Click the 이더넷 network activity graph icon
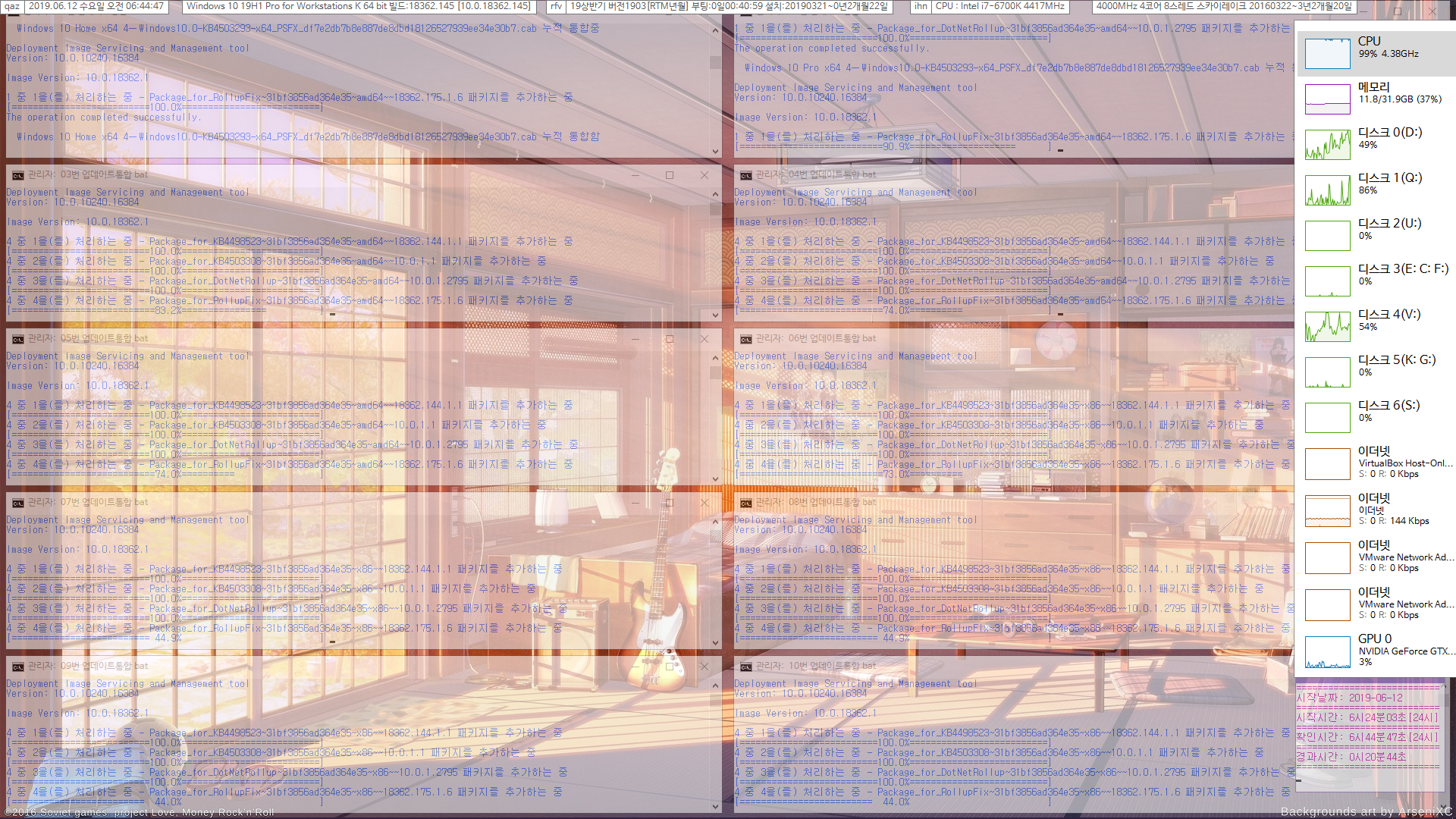 point(1326,511)
